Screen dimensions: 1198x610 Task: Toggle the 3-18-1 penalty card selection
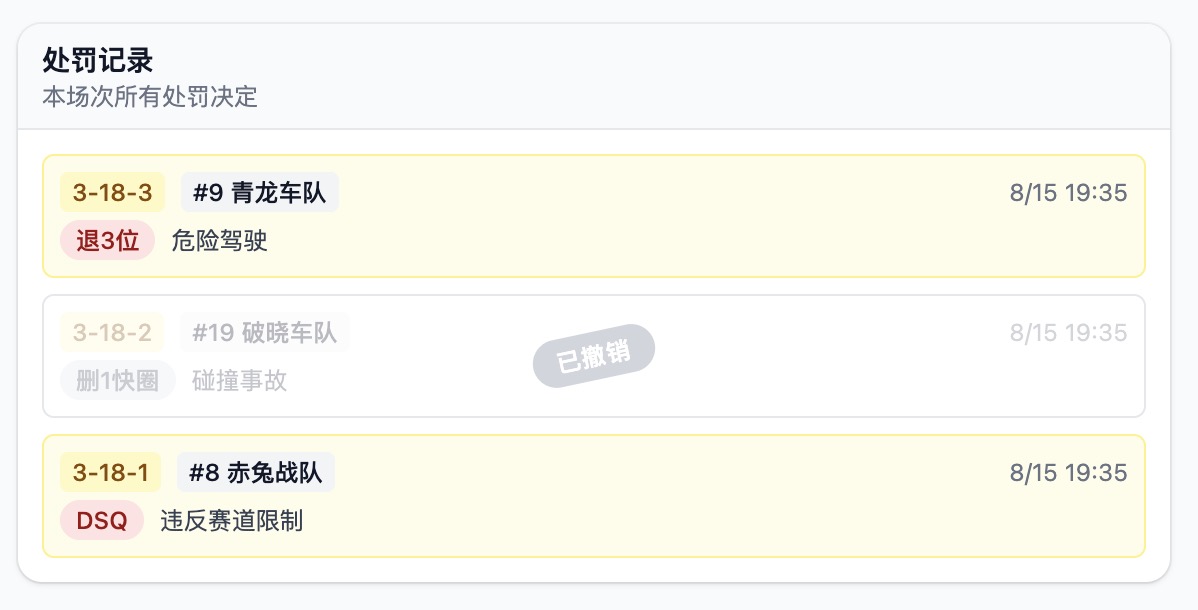point(593,496)
